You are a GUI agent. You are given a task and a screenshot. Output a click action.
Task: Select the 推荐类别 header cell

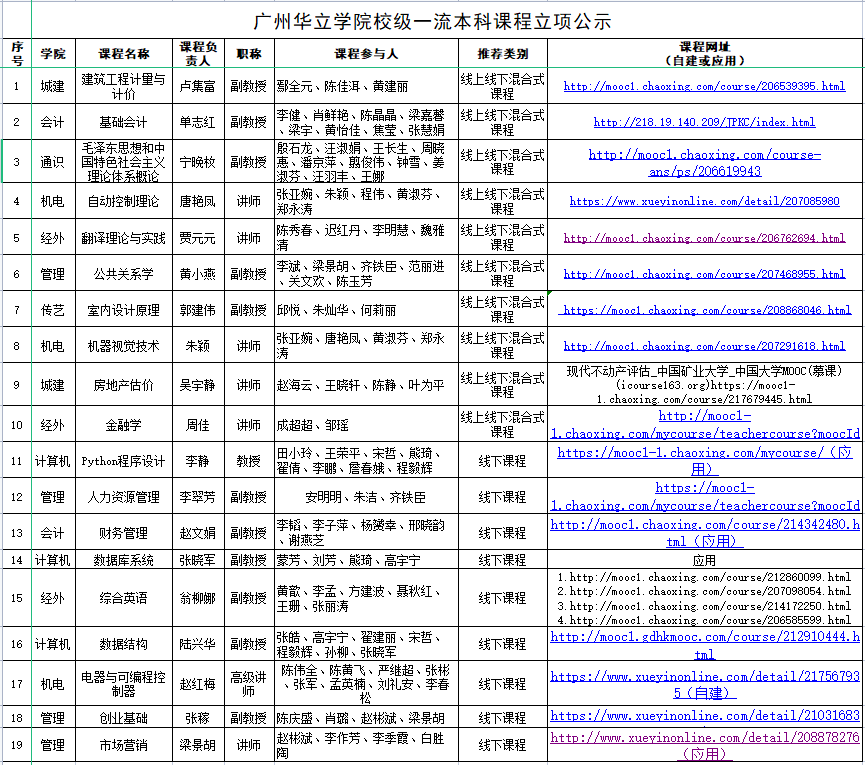(x=502, y=53)
